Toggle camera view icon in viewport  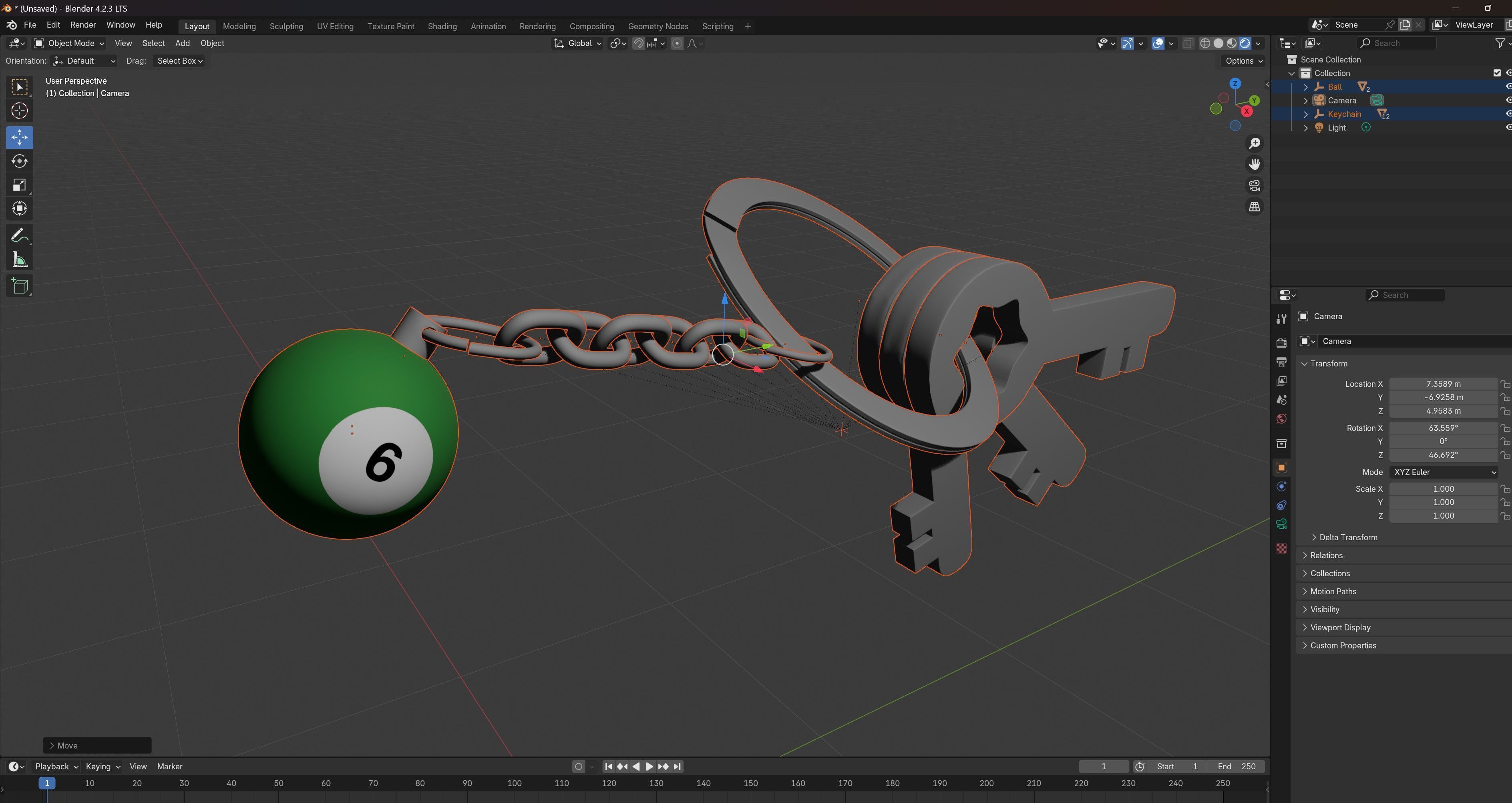[x=1254, y=185]
